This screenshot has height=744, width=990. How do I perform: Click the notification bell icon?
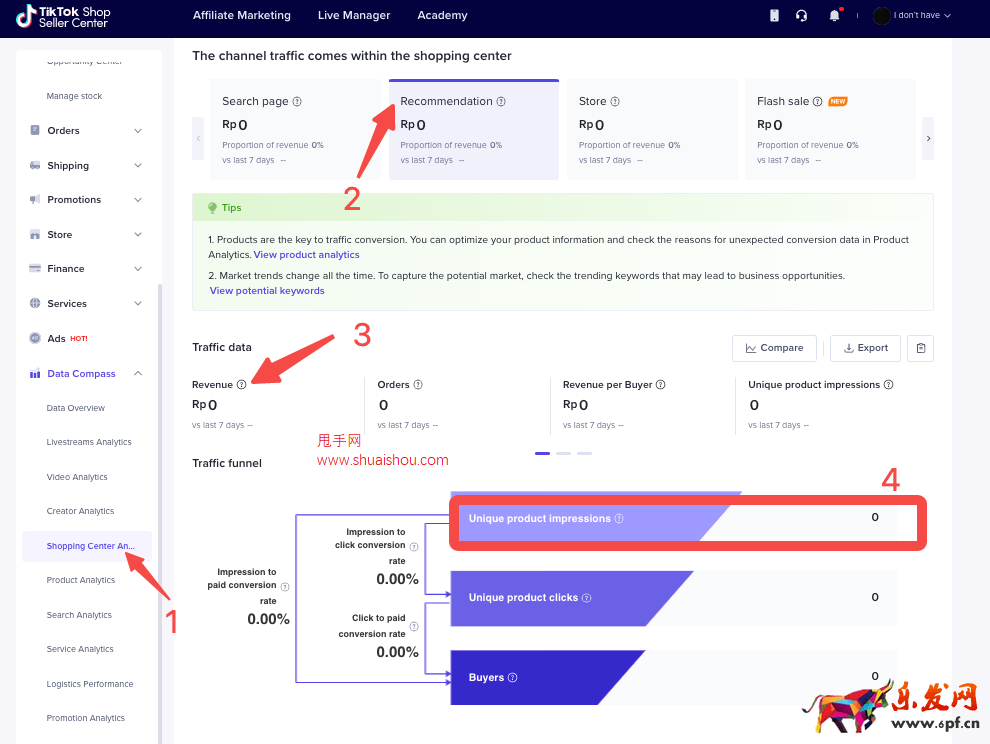(834, 16)
